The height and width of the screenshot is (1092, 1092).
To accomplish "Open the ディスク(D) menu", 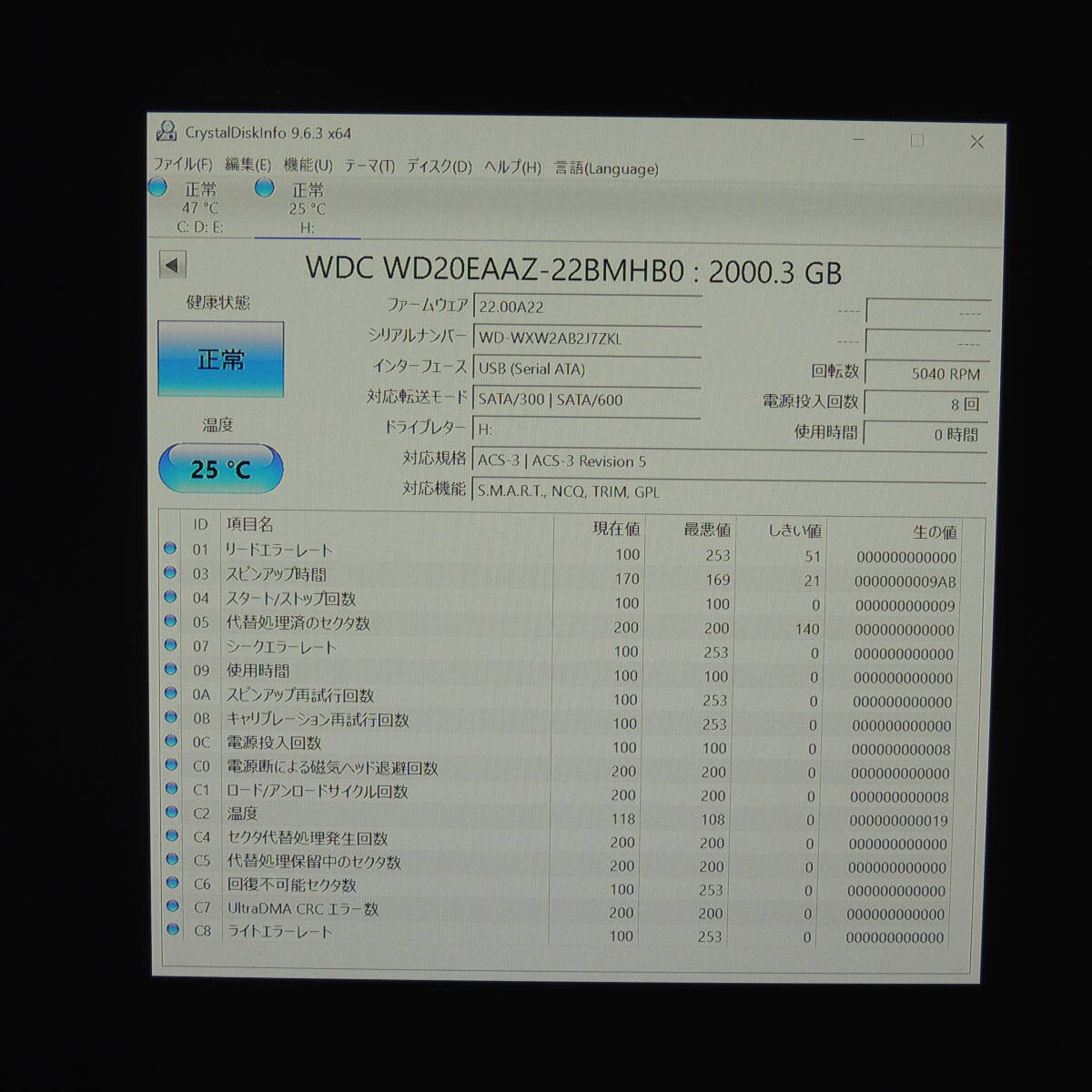I will point(440,167).
